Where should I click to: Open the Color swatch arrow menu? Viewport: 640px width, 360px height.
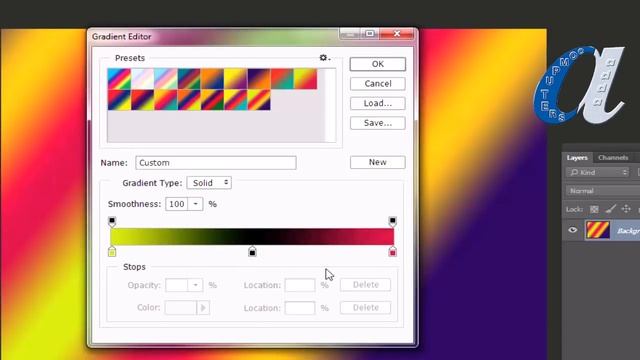[x=203, y=308]
